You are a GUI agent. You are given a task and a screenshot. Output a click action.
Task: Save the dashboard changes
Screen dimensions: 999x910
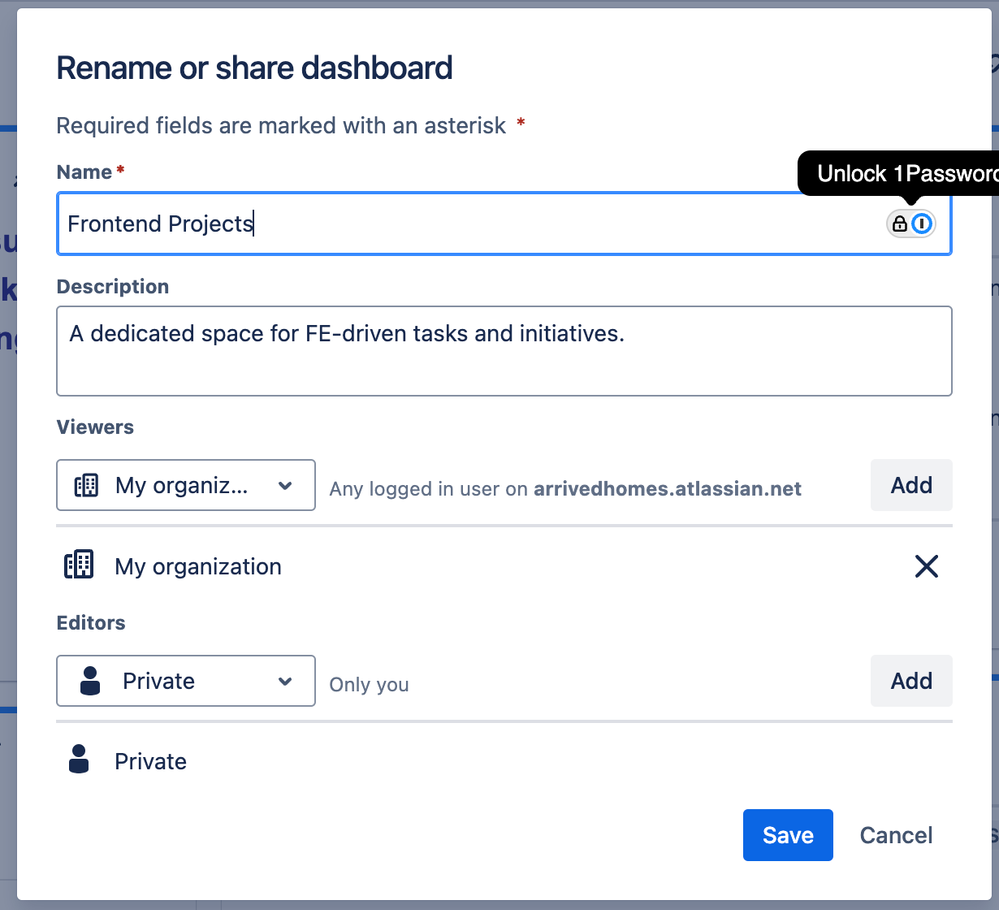[787, 835]
